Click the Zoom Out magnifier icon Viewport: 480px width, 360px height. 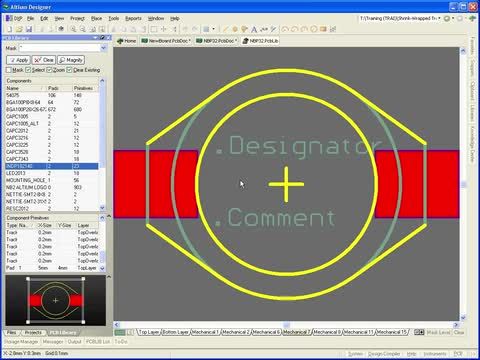pos(83,29)
